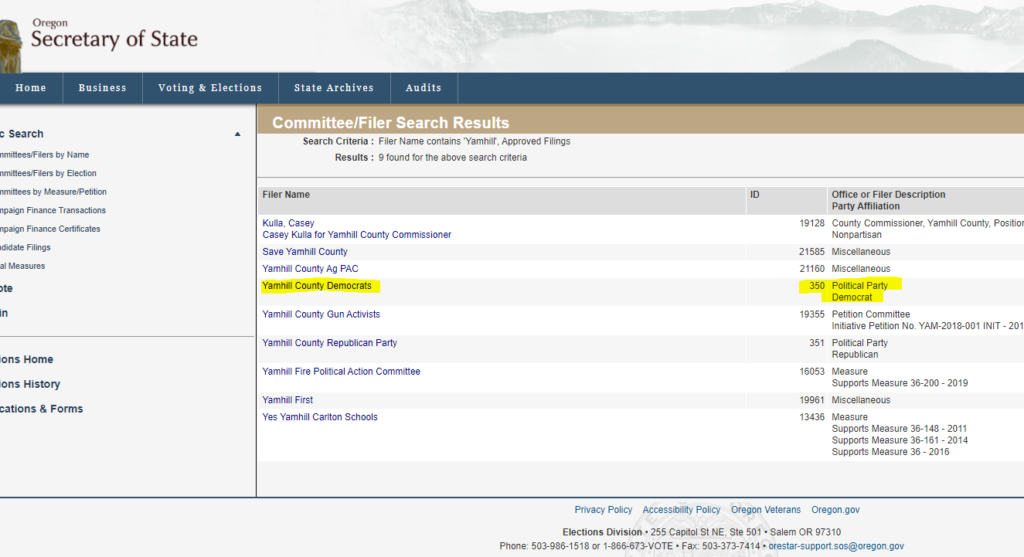The image size is (1024, 557).
Task: Open the Oregon Veterans footer link
Action: 765,510
